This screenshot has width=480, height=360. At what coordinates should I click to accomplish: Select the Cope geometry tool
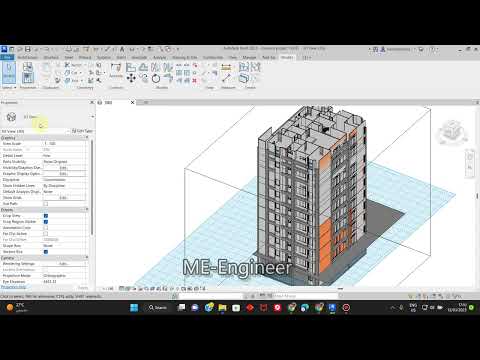point(74,65)
